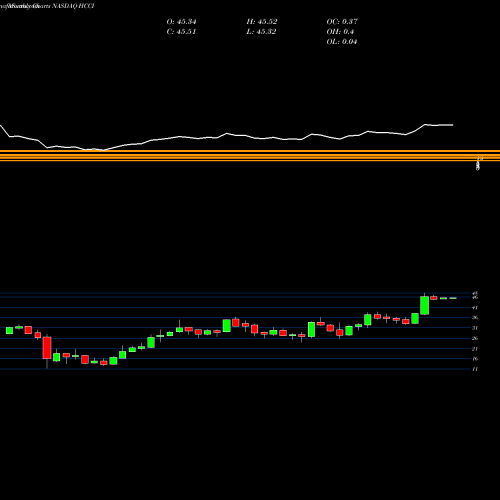Click the large red candle dropping to 16

pyautogui.click(x=47, y=348)
